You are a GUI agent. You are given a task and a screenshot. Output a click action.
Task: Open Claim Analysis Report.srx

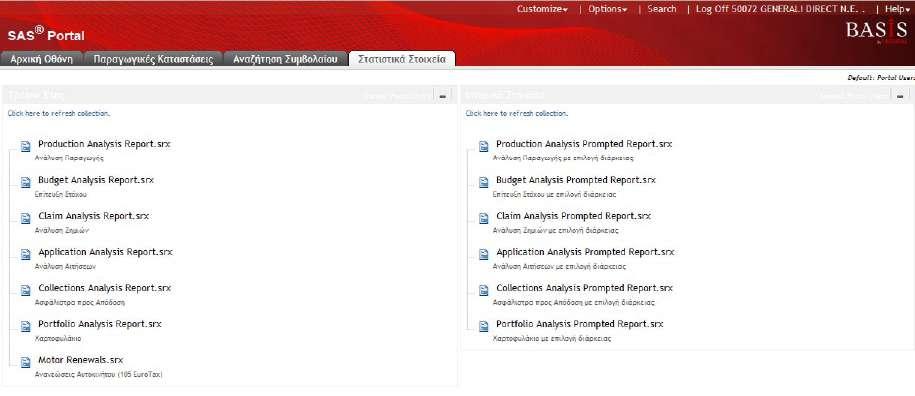(94, 216)
